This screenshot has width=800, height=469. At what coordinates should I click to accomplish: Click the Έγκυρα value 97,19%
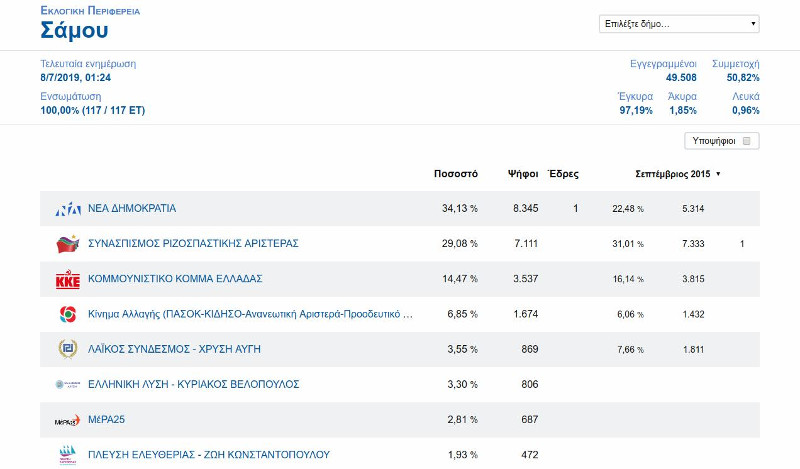click(636, 110)
